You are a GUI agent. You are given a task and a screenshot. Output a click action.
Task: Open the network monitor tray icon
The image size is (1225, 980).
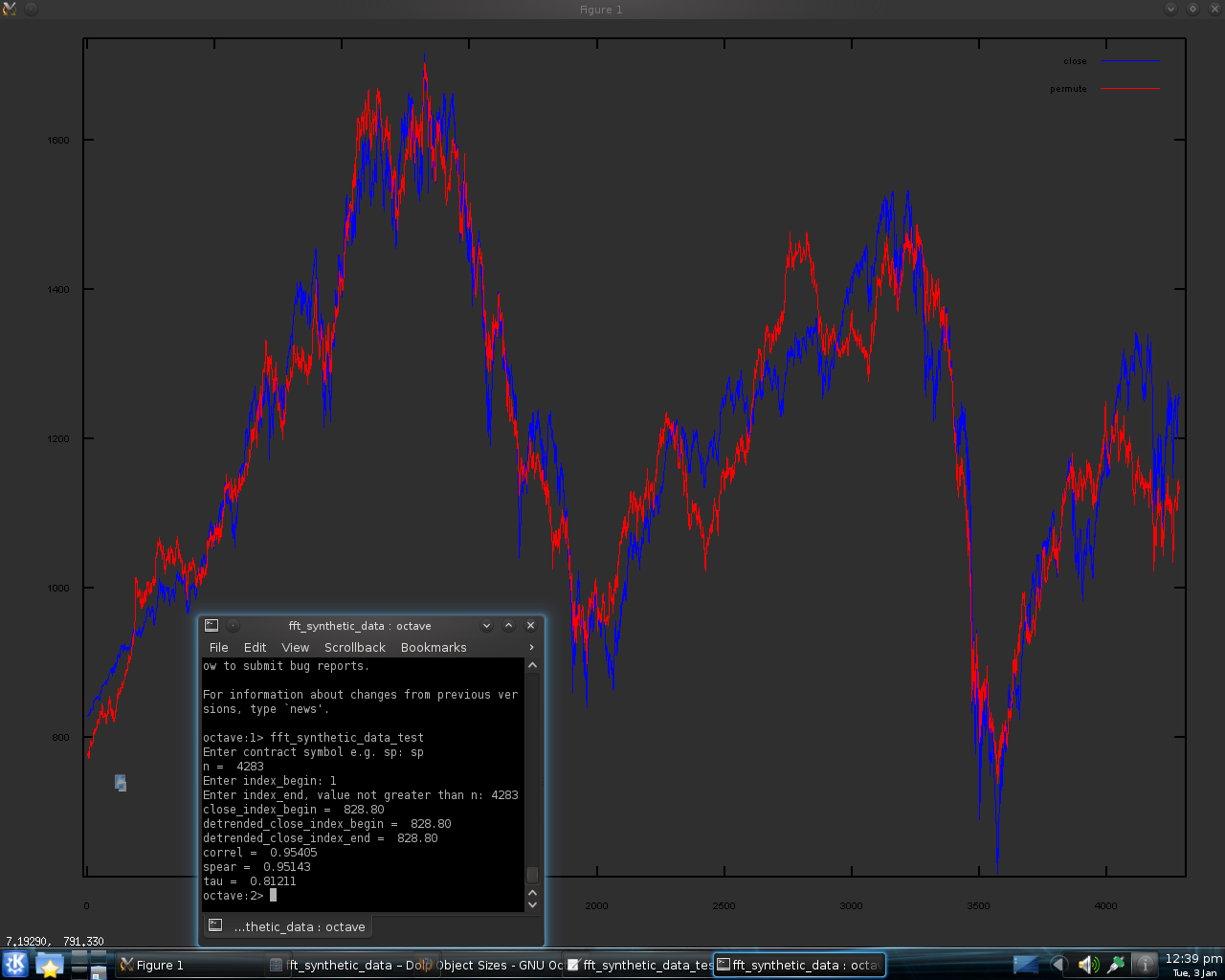pos(1026,965)
